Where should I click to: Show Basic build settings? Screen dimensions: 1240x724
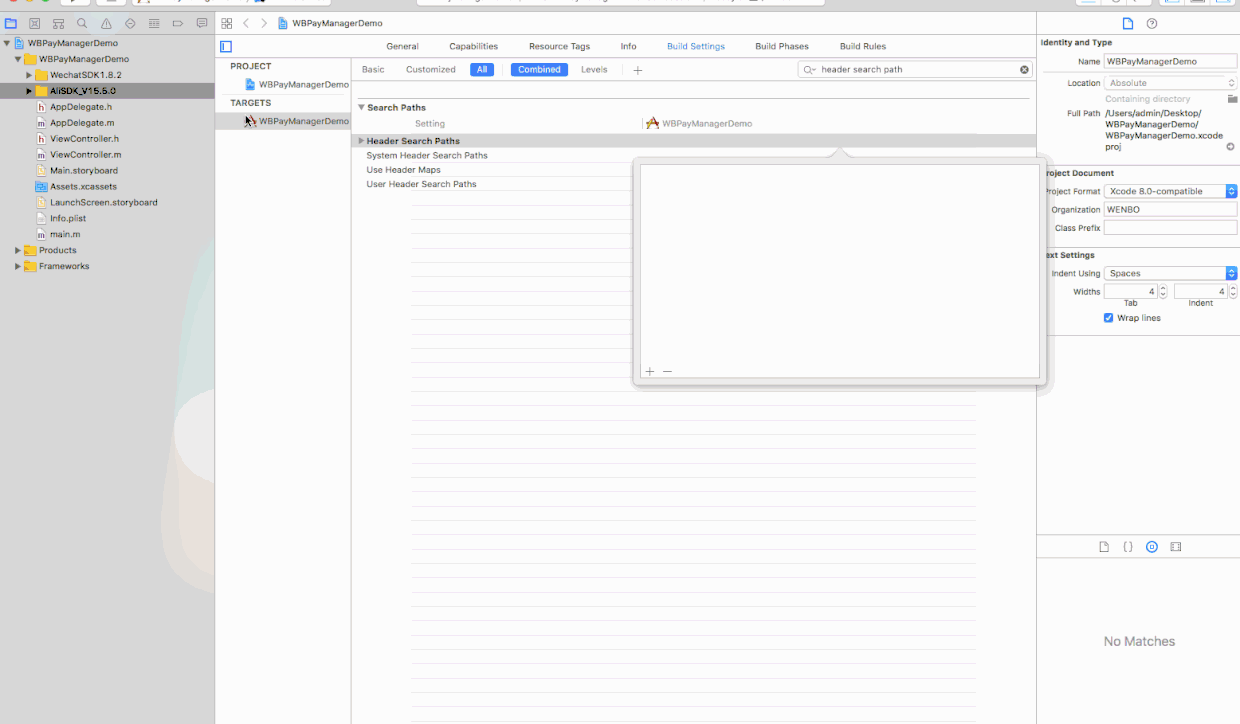(373, 70)
